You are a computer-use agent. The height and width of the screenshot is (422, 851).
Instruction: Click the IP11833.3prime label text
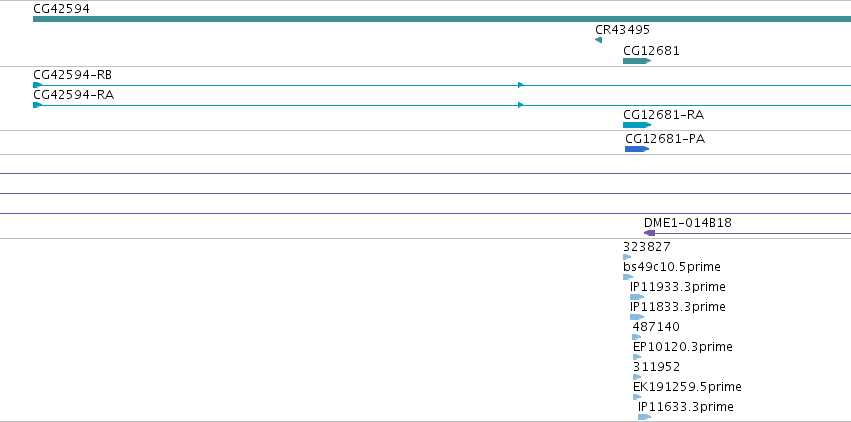[x=677, y=307]
